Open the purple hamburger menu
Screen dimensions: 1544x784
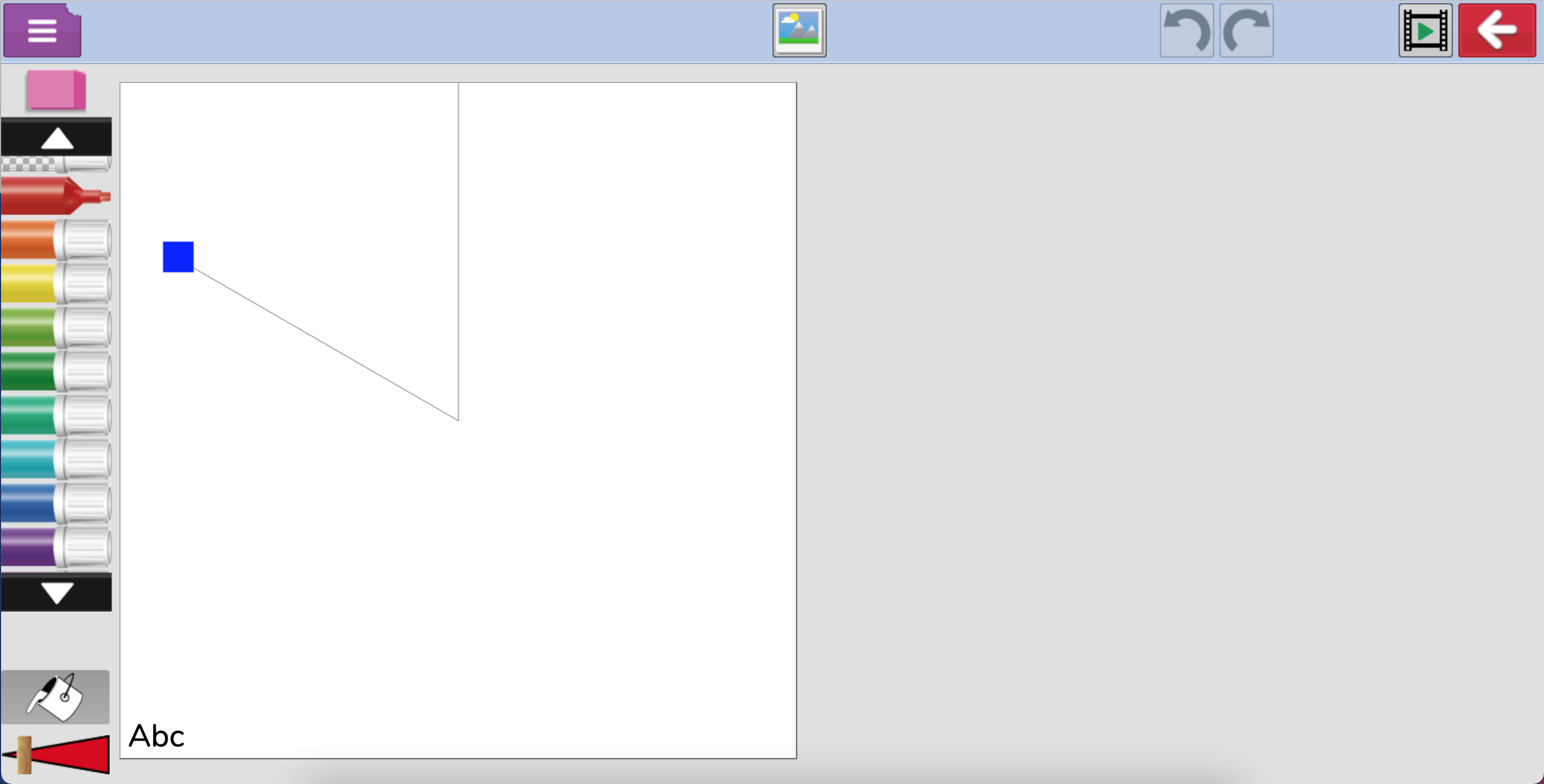pos(42,30)
